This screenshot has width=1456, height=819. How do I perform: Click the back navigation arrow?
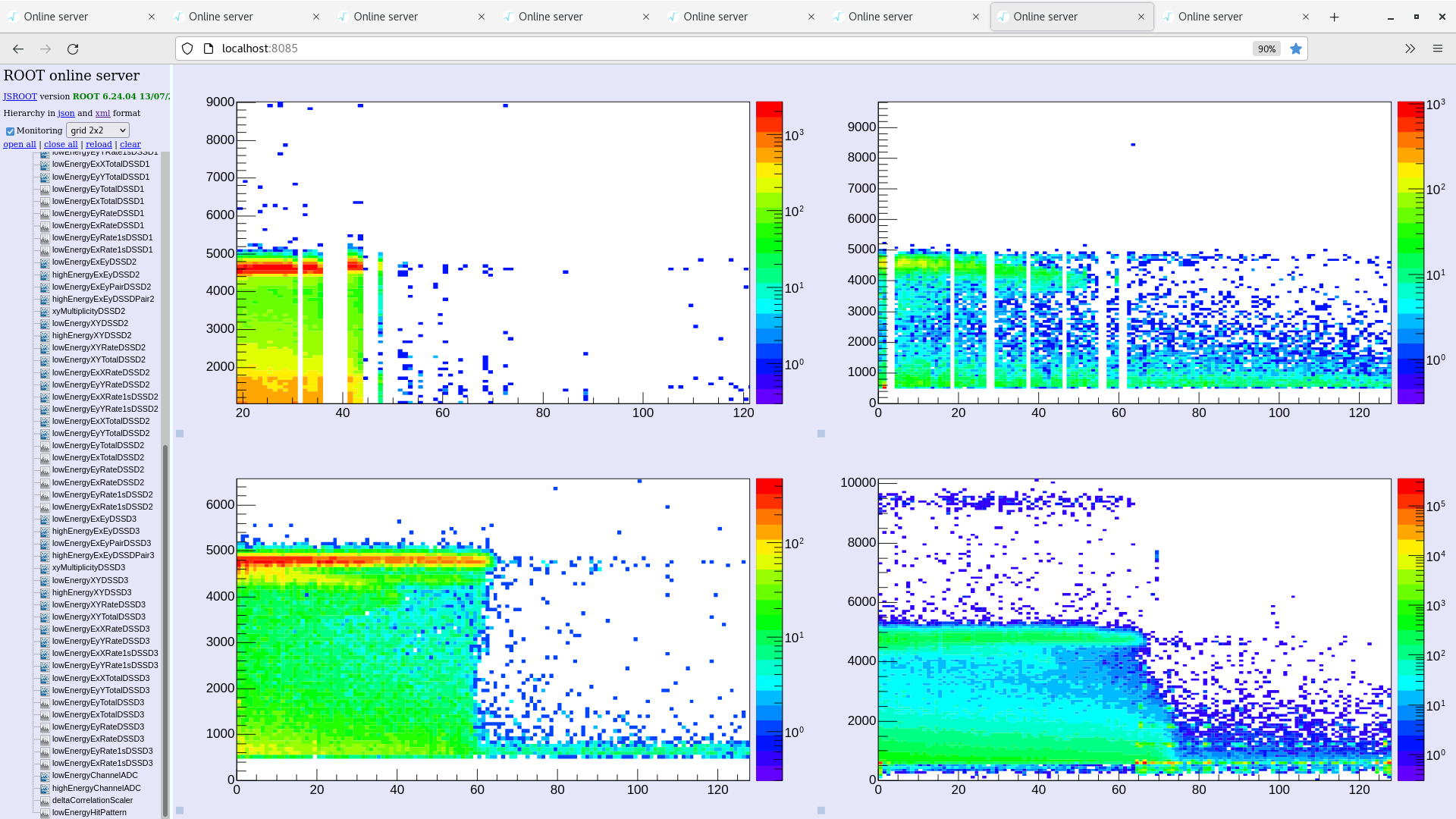[x=18, y=49]
